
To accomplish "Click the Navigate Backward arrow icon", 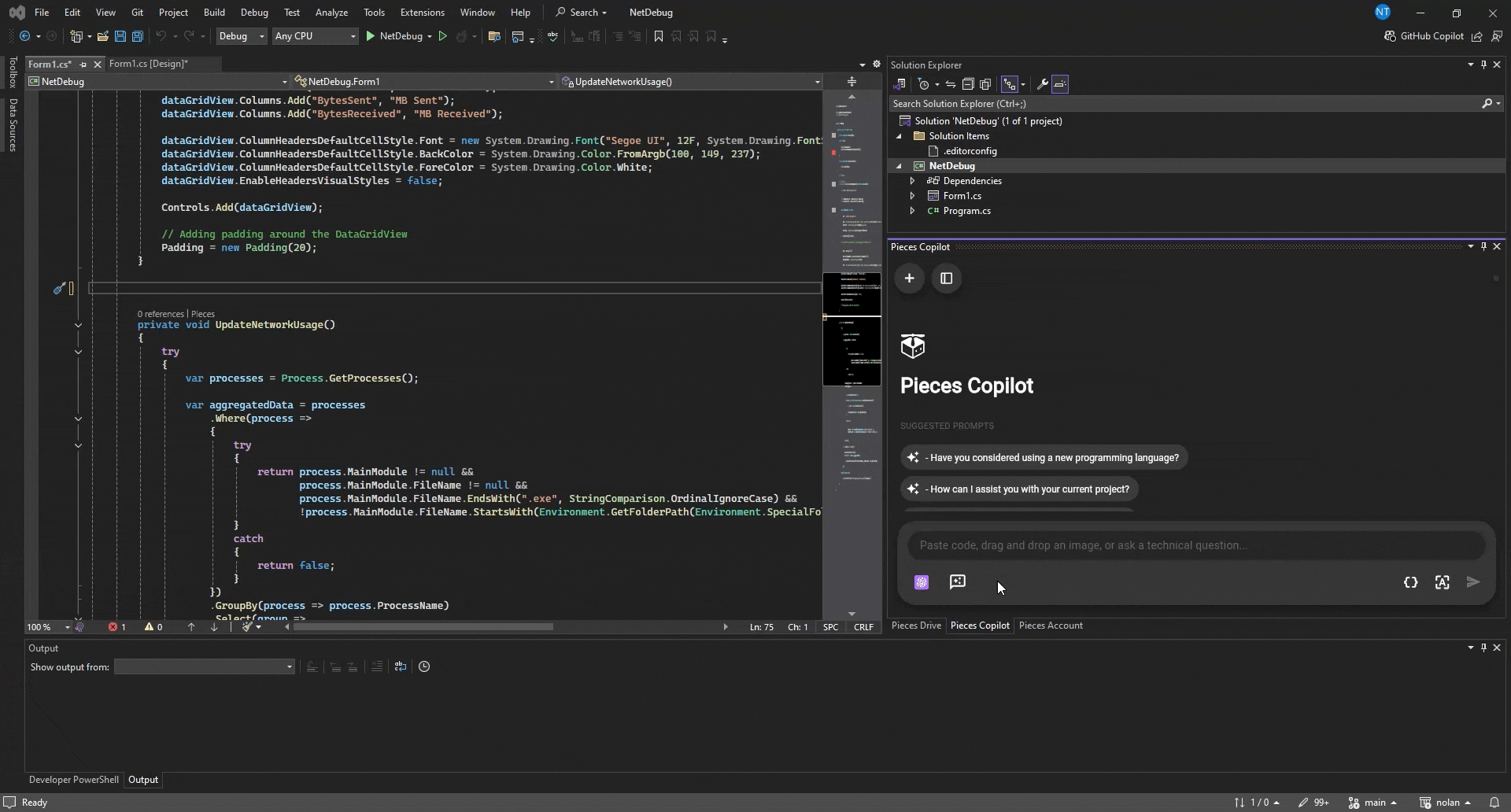I will point(25,36).
